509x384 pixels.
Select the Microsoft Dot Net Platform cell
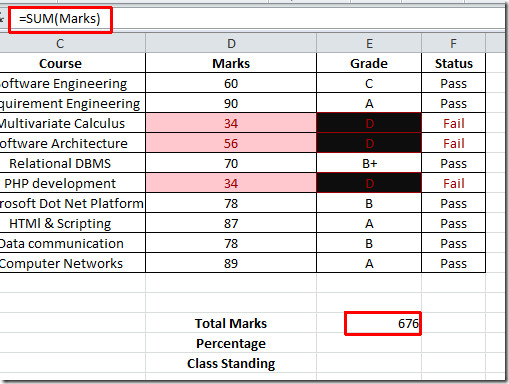pos(73,203)
